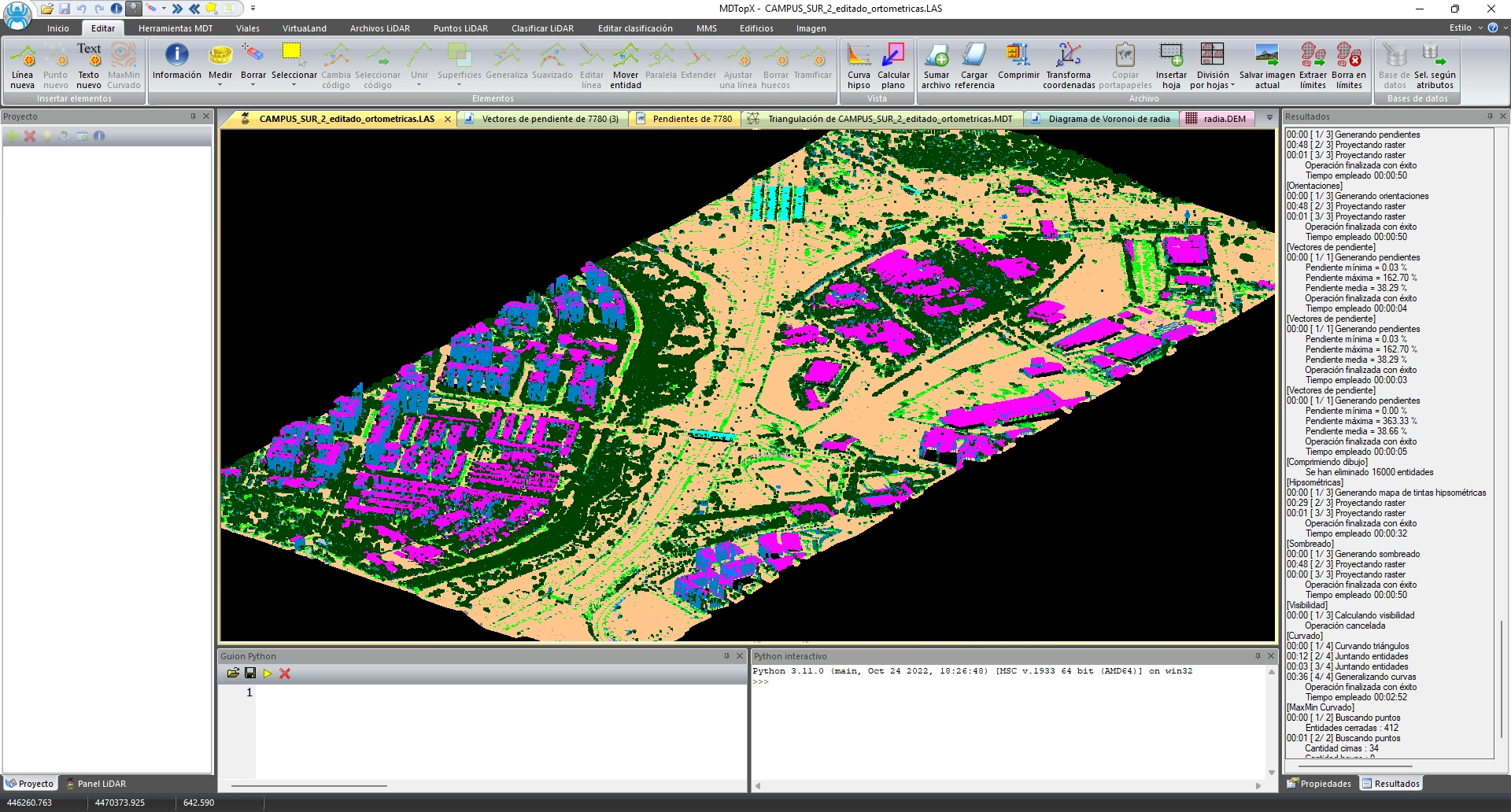Image resolution: width=1511 pixels, height=812 pixels.
Task: Click Salvar imagen actual icon
Action: tap(1267, 55)
